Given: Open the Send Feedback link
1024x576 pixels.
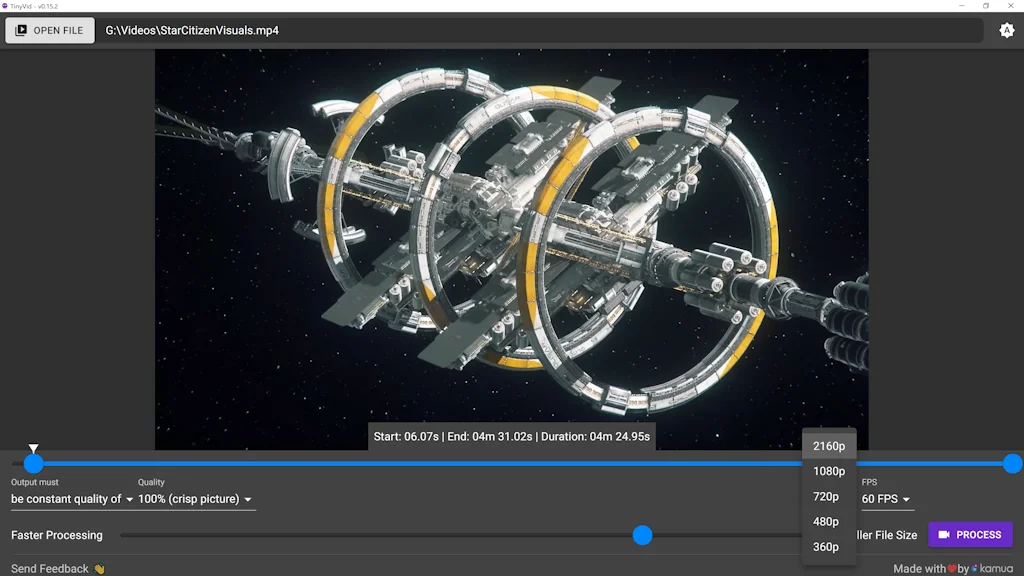Looking at the screenshot, I should 48,568.
